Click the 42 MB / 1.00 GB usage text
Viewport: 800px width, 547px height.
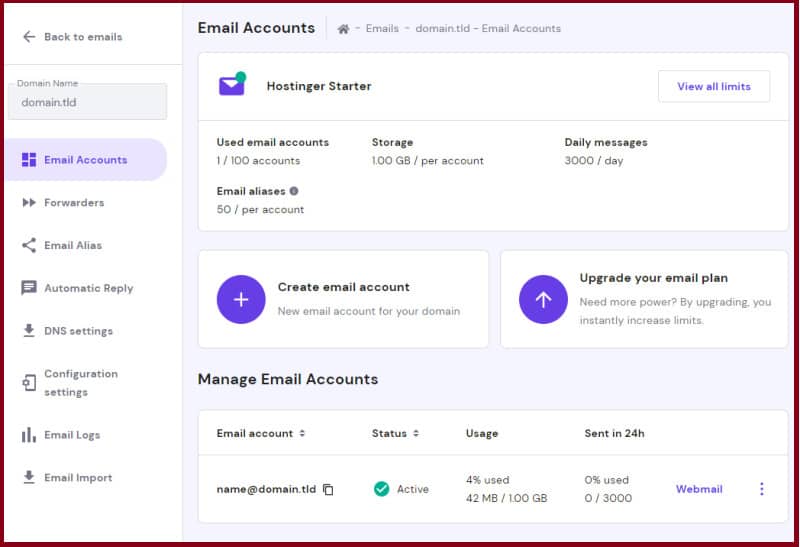tap(506, 498)
